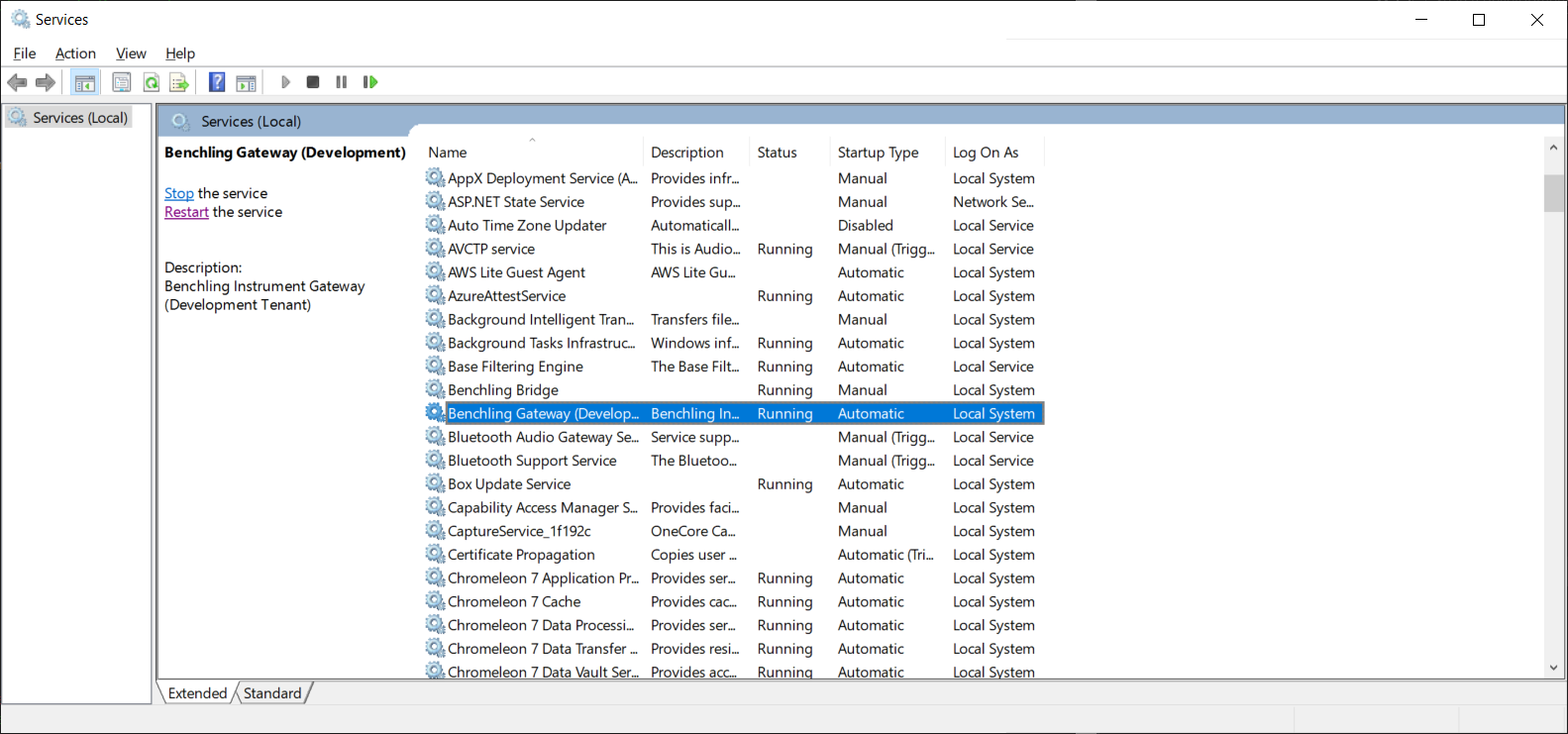This screenshot has width=1568, height=734.
Task: Sort services by the Name column header
Action: click(x=448, y=153)
